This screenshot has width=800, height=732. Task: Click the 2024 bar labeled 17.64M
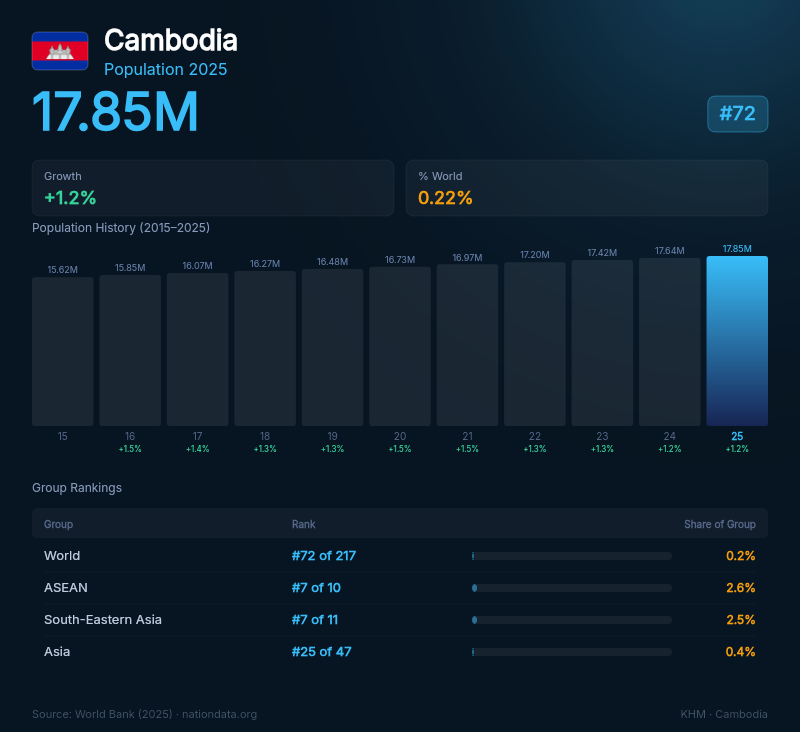[x=669, y=342]
